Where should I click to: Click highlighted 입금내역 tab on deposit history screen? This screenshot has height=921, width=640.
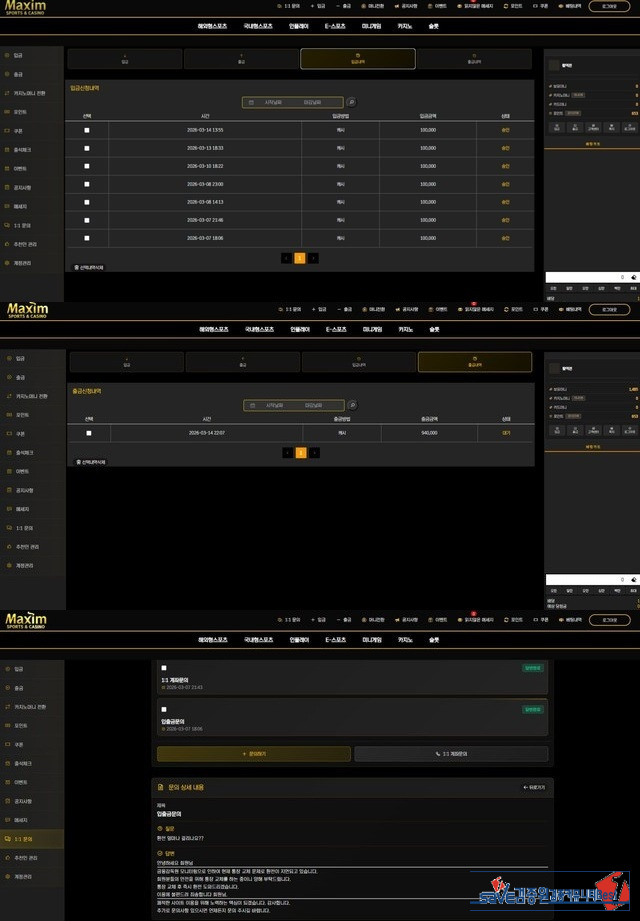tap(358, 59)
